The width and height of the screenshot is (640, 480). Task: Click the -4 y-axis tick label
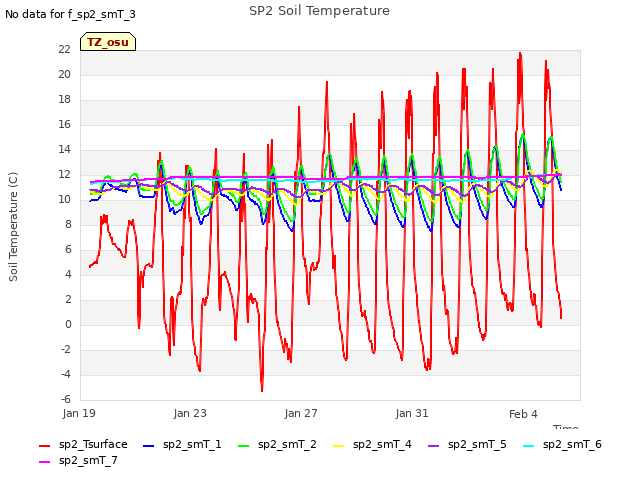click(66, 374)
